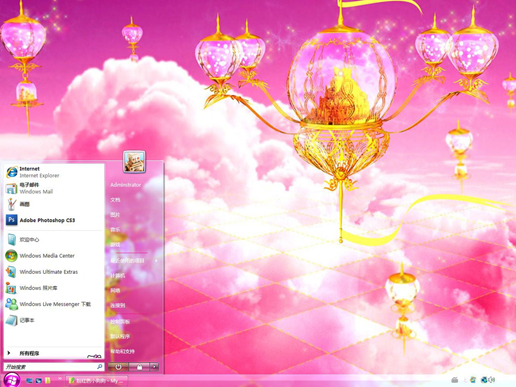Click the Start orb on the taskbar

click(x=12, y=380)
